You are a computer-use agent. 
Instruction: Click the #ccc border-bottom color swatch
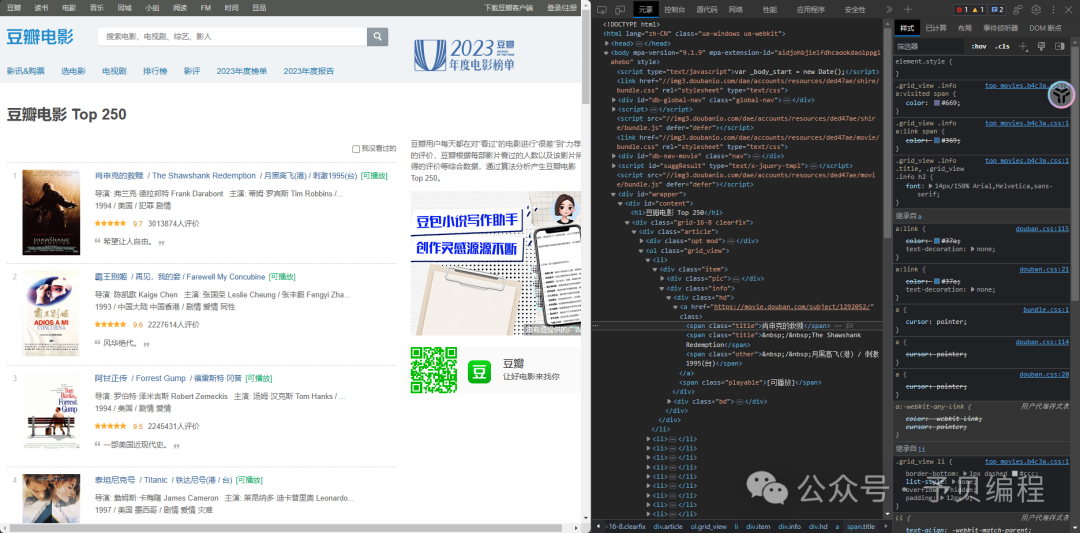tap(1015, 474)
